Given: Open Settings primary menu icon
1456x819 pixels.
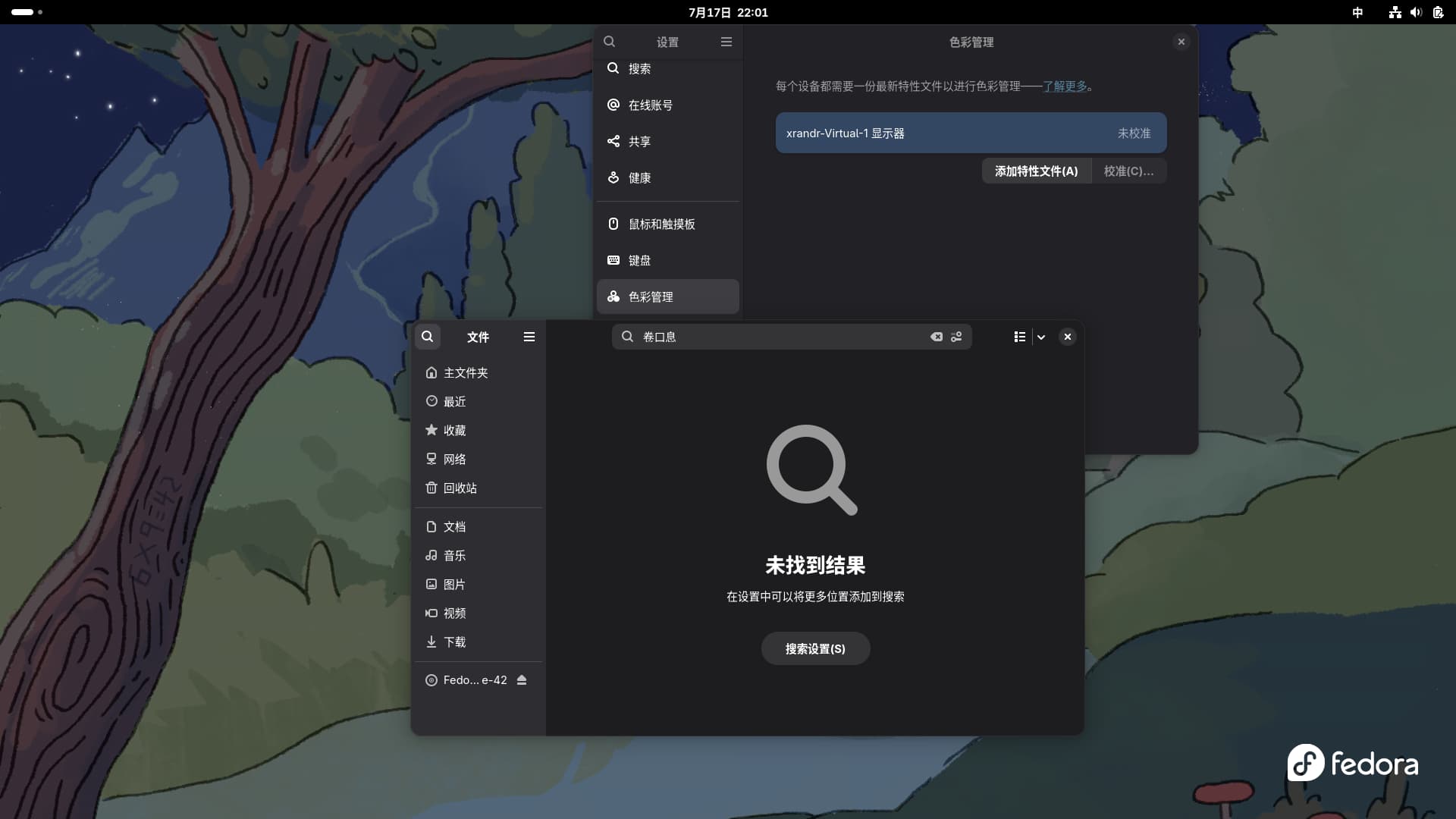Looking at the screenshot, I should point(726,42).
